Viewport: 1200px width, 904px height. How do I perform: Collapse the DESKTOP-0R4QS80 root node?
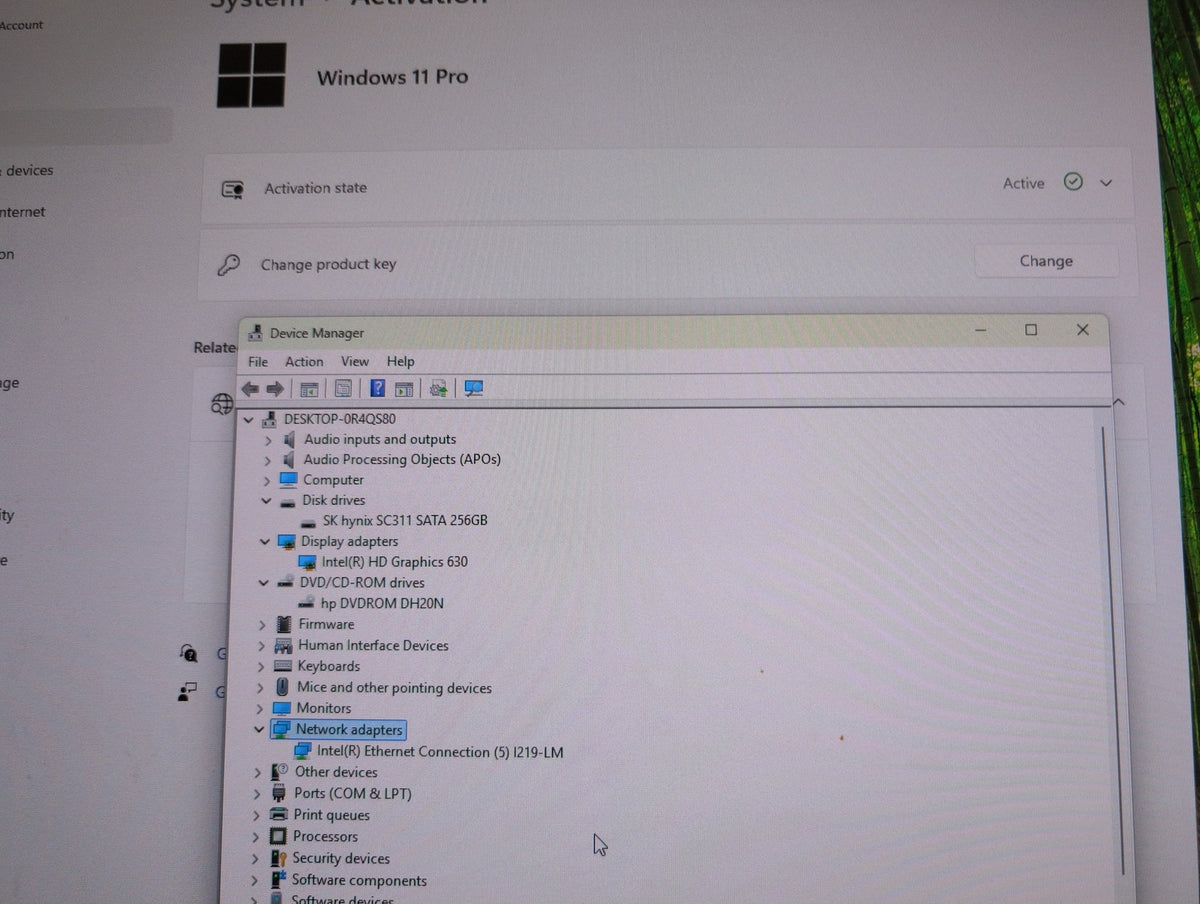[x=247, y=420]
